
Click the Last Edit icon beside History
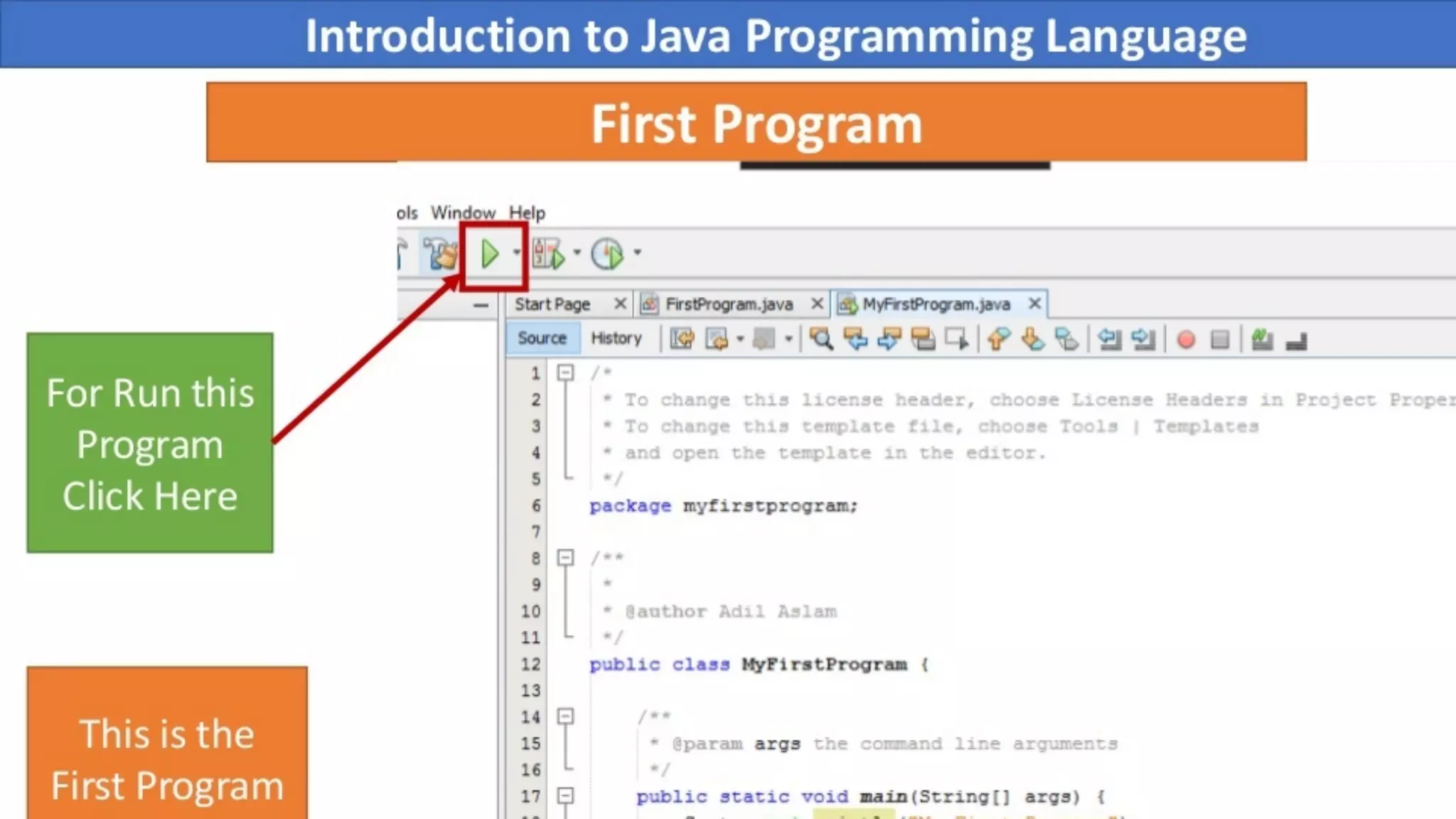682,339
